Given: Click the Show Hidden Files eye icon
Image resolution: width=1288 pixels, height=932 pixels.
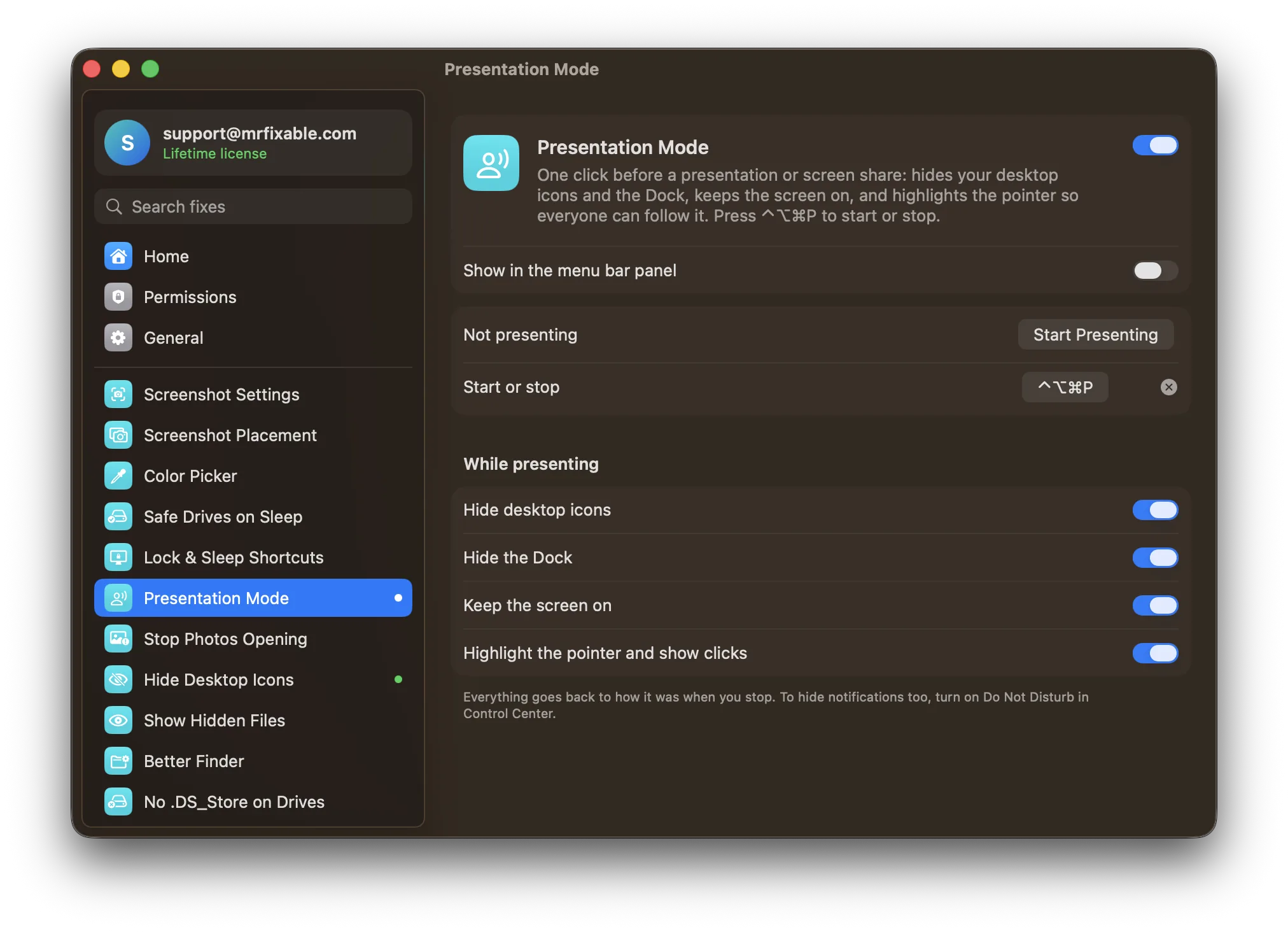Looking at the screenshot, I should (118, 721).
